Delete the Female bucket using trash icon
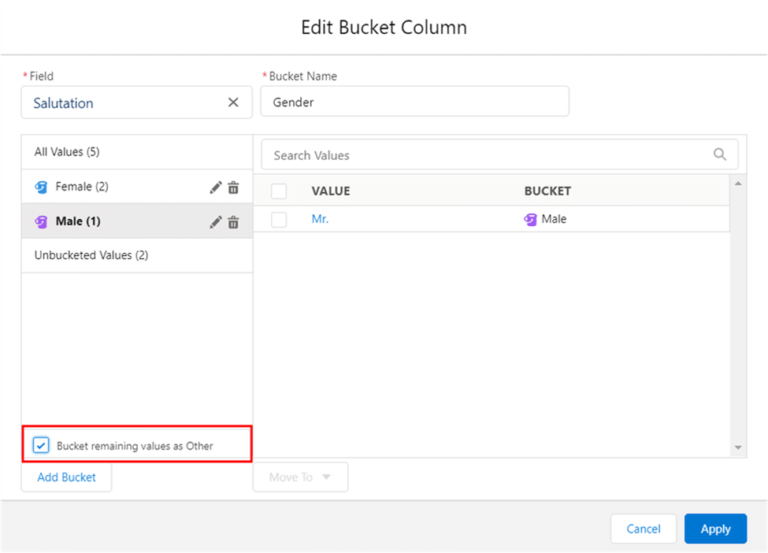The height and width of the screenshot is (553, 768). coord(234,188)
